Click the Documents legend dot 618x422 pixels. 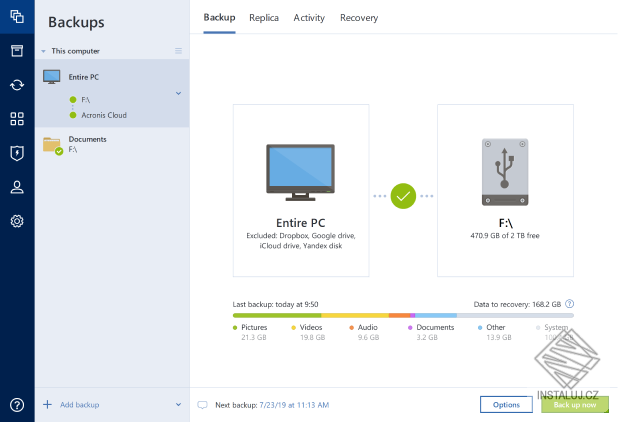tap(410, 327)
